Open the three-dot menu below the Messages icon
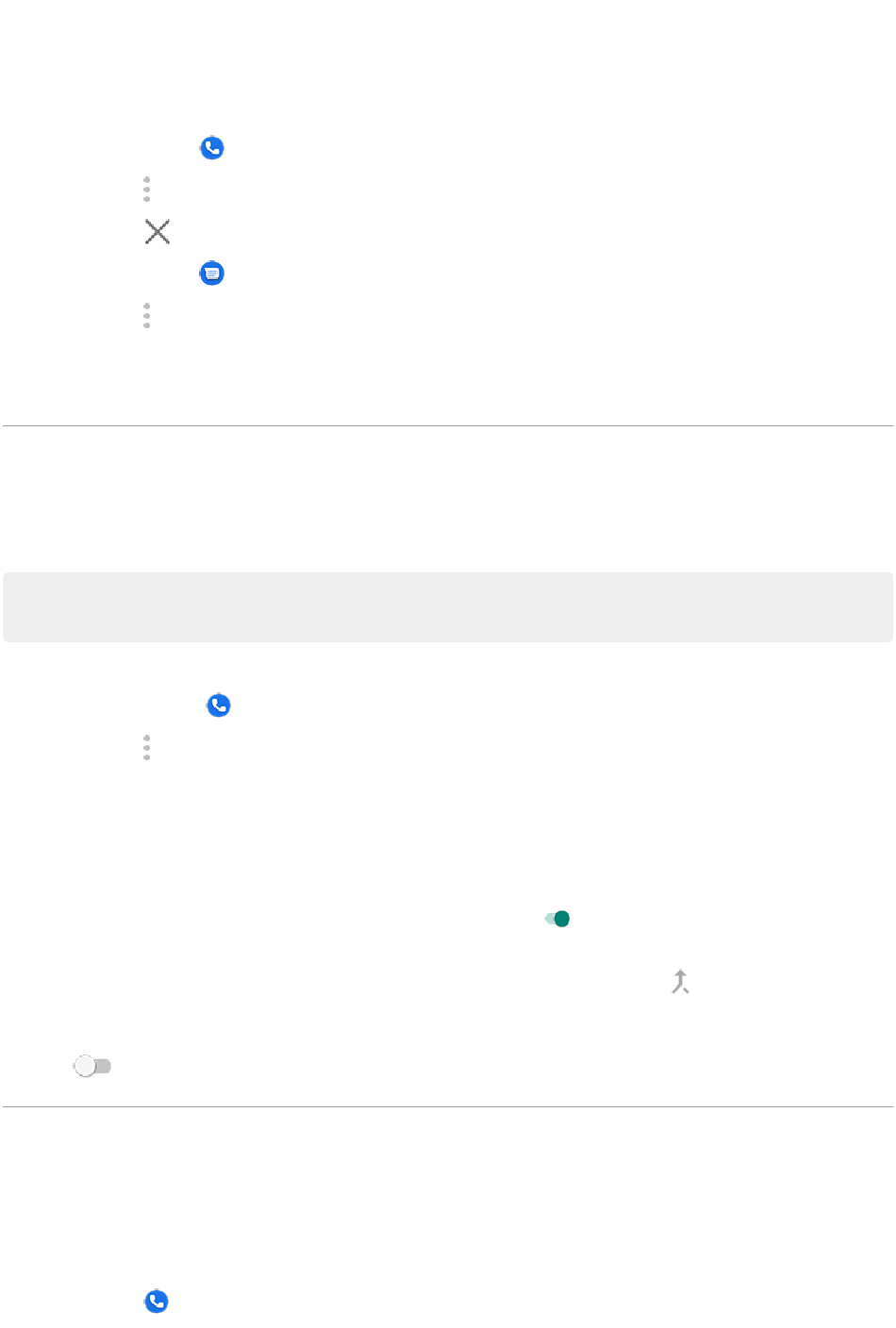The image size is (896, 1328). tap(147, 316)
